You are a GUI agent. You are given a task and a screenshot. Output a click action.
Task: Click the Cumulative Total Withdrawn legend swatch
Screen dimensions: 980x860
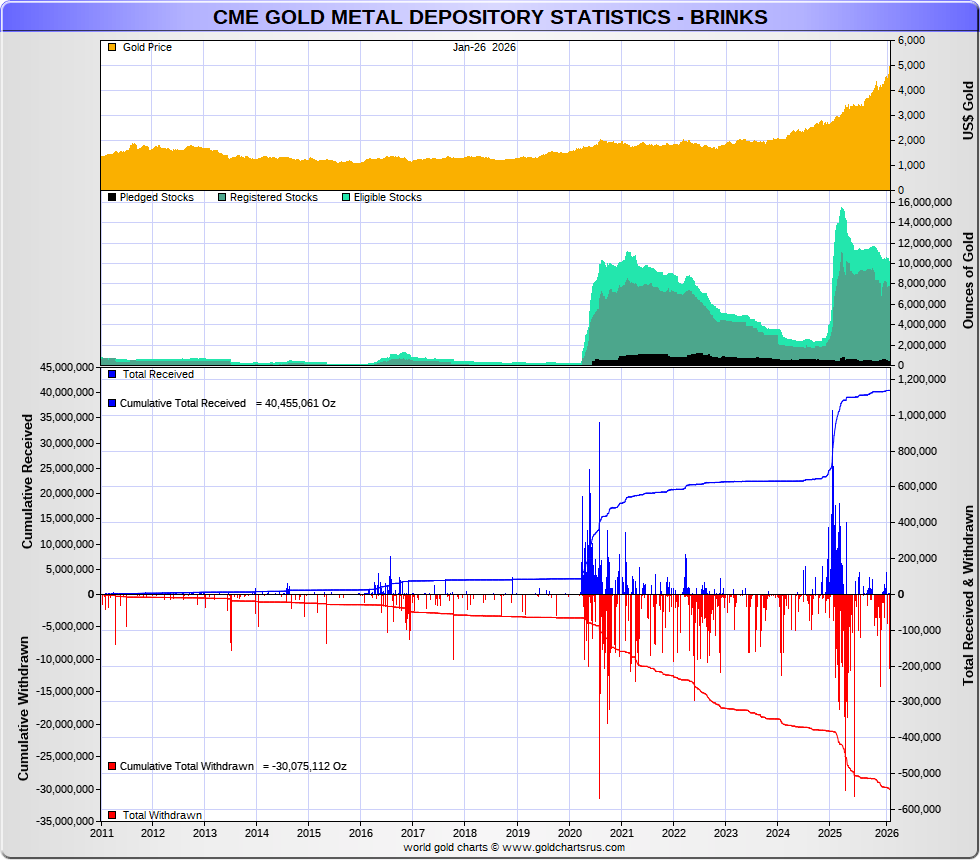(112, 766)
